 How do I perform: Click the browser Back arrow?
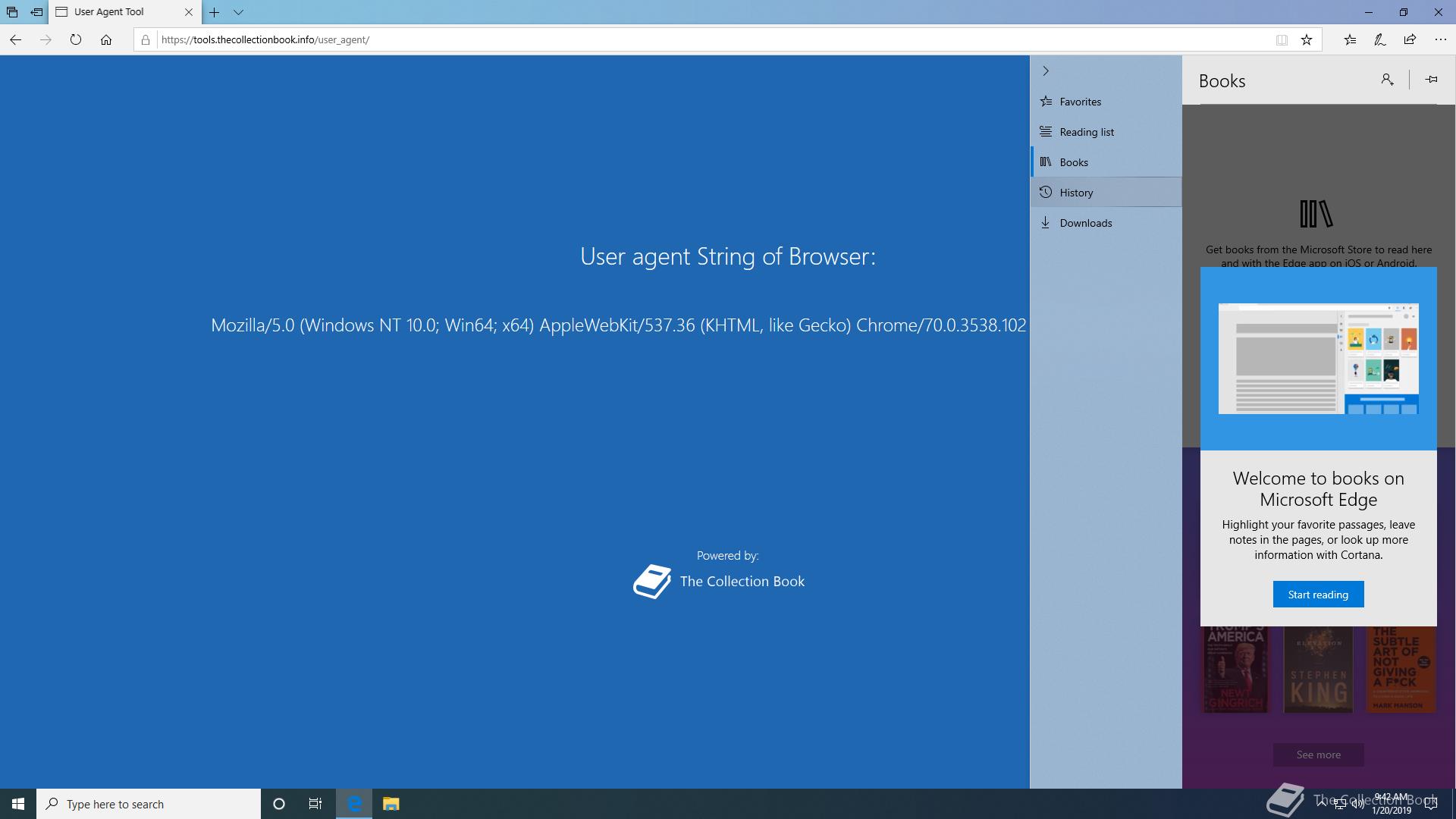[15, 39]
